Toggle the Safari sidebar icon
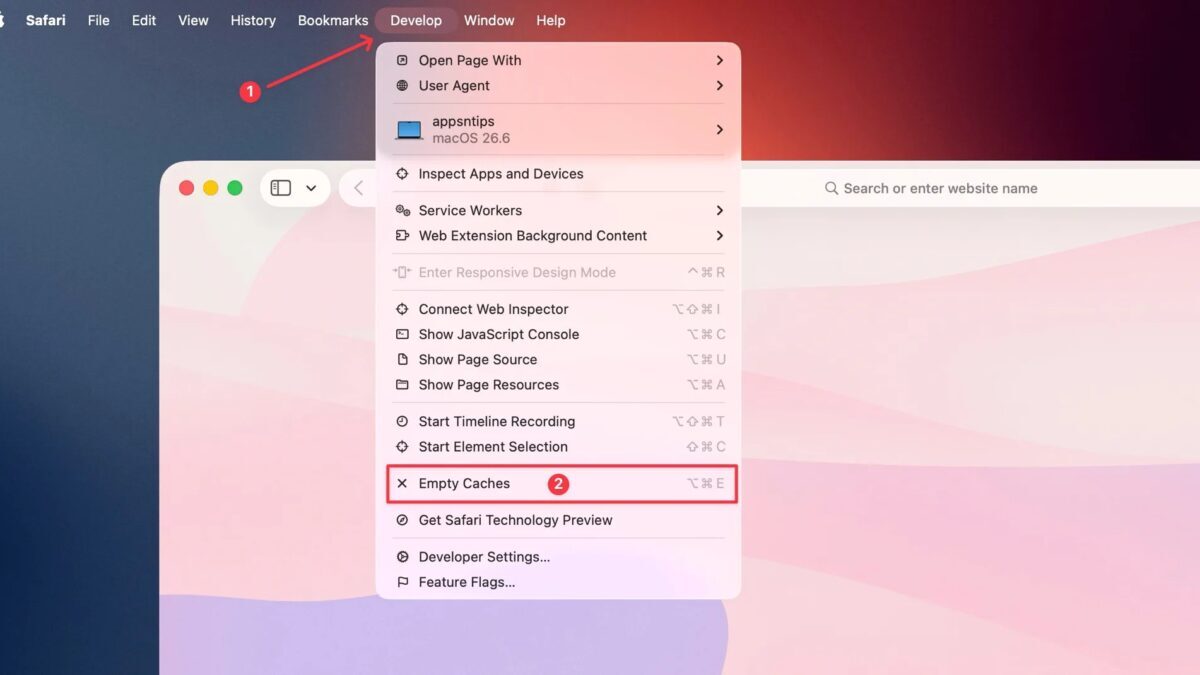 pyautogui.click(x=281, y=188)
